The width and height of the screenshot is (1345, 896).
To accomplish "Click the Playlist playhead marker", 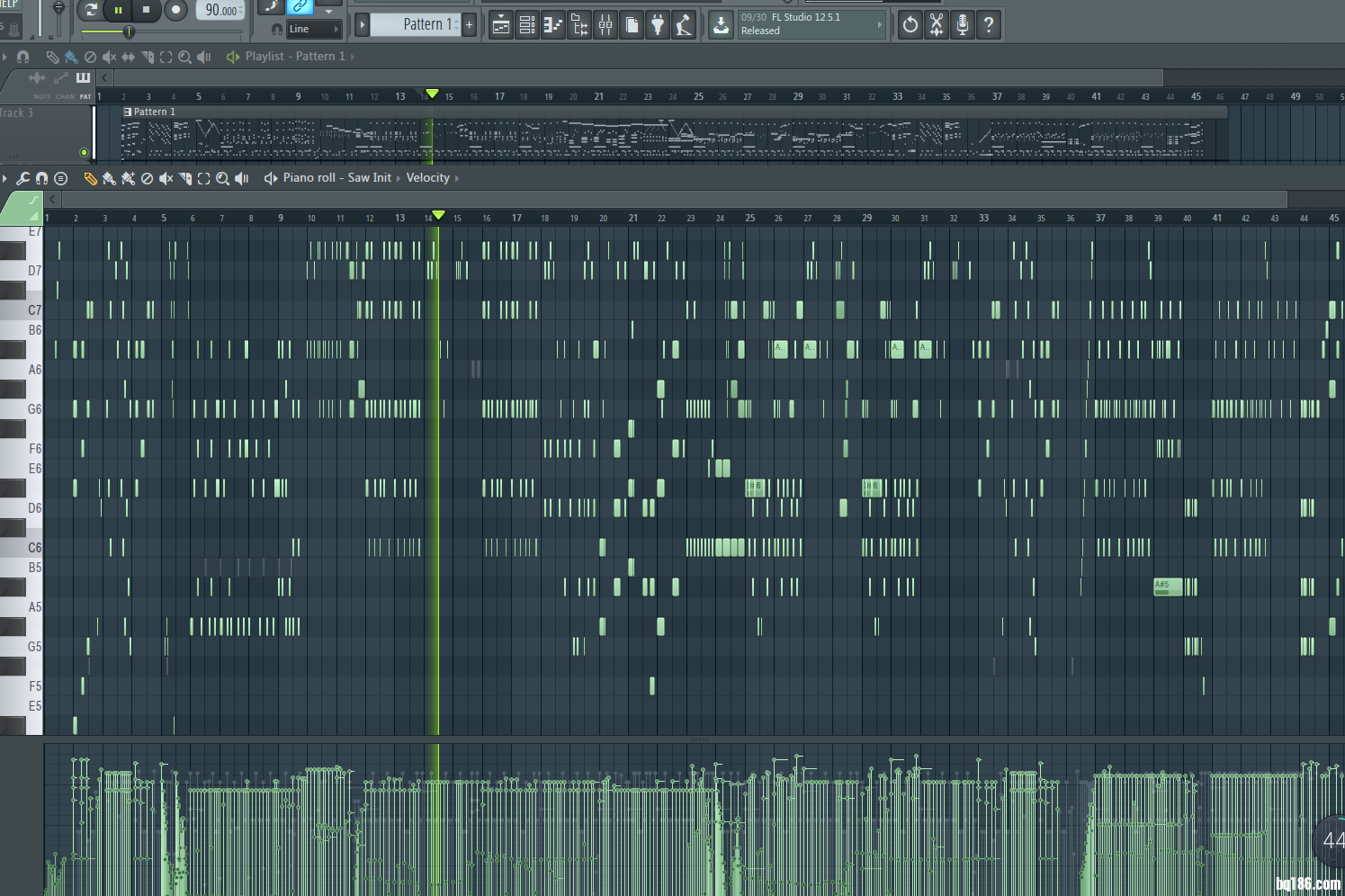I will tap(433, 94).
